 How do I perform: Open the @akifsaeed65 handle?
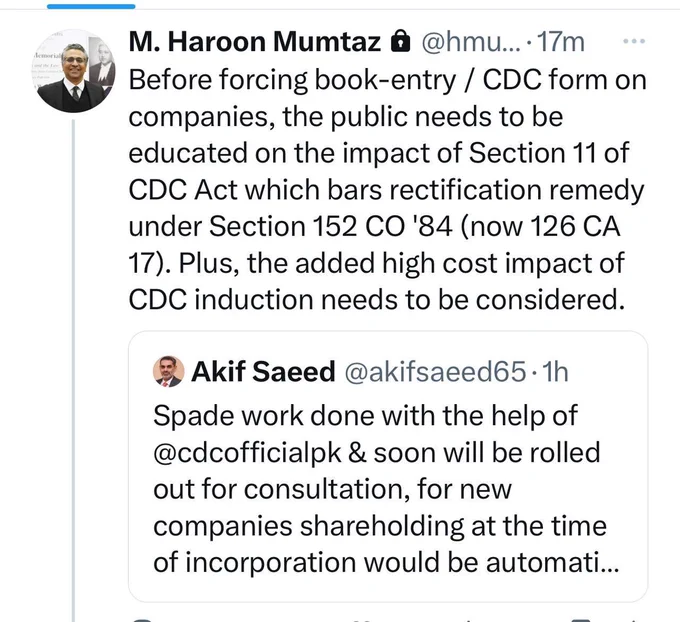click(435, 372)
